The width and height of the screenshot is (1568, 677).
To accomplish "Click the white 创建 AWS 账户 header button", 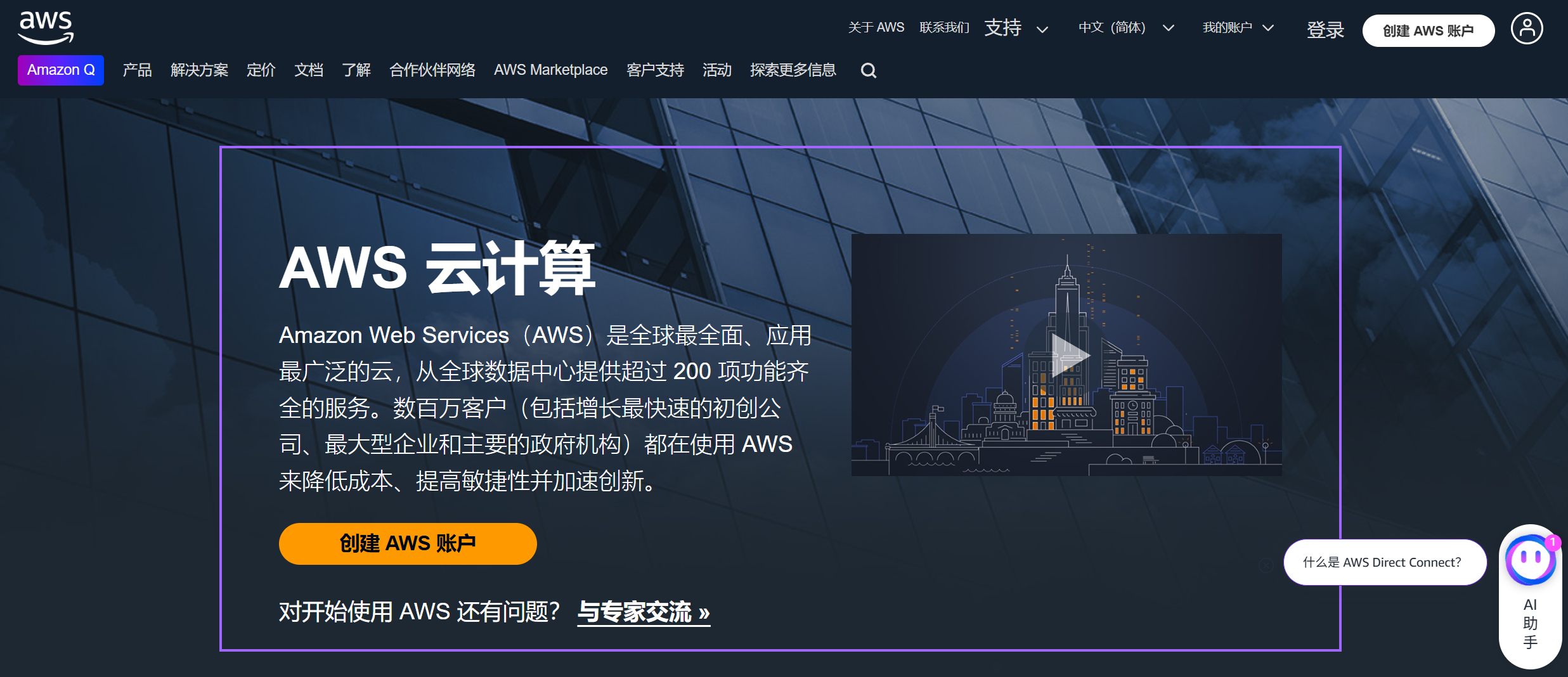I will coord(1428,30).
